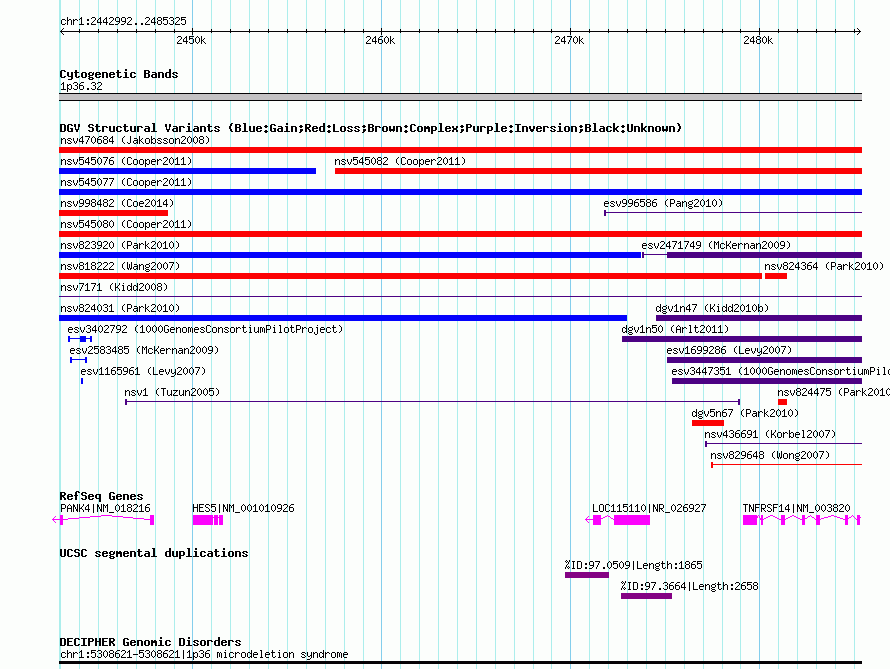
Task: Select the esv996586 (Pang2010) variant label
Action: coord(663,203)
